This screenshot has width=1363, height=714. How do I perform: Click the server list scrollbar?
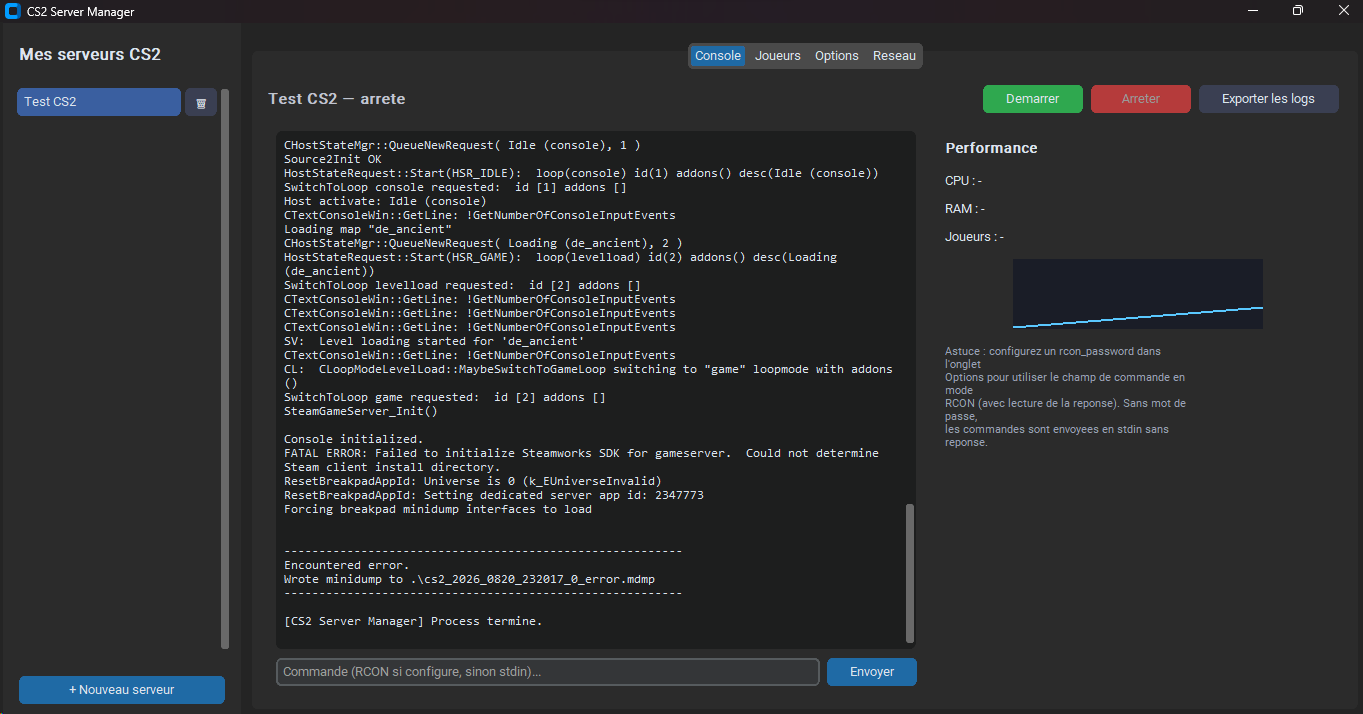pyautogui.click(x=225, y=369)
